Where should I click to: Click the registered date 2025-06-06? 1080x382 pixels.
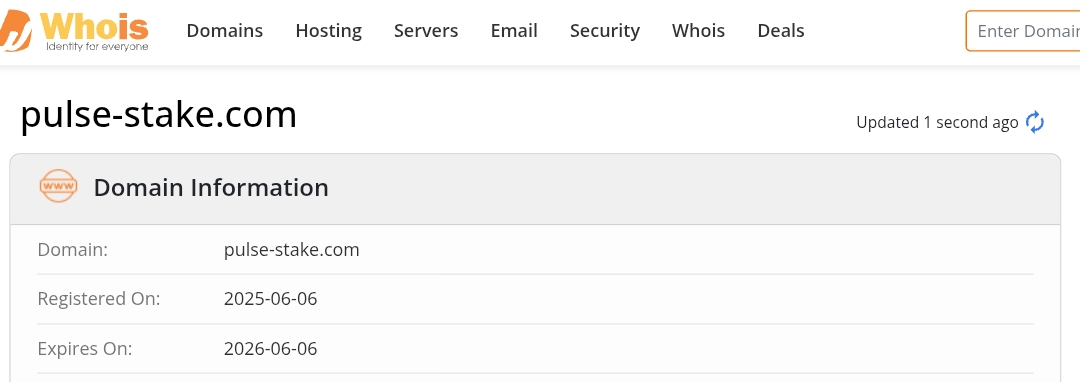coord(271,299)
